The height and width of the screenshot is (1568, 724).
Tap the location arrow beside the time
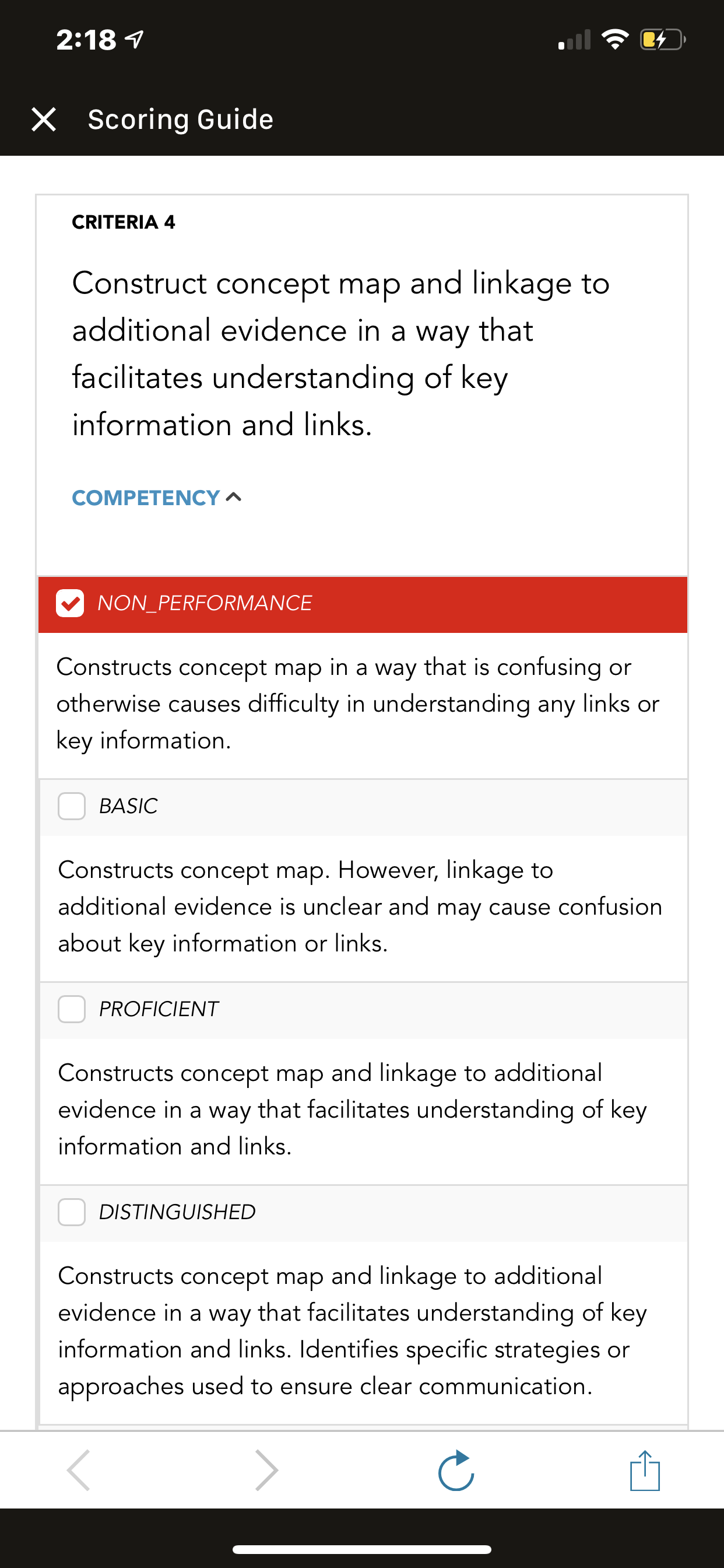(135, 40)
